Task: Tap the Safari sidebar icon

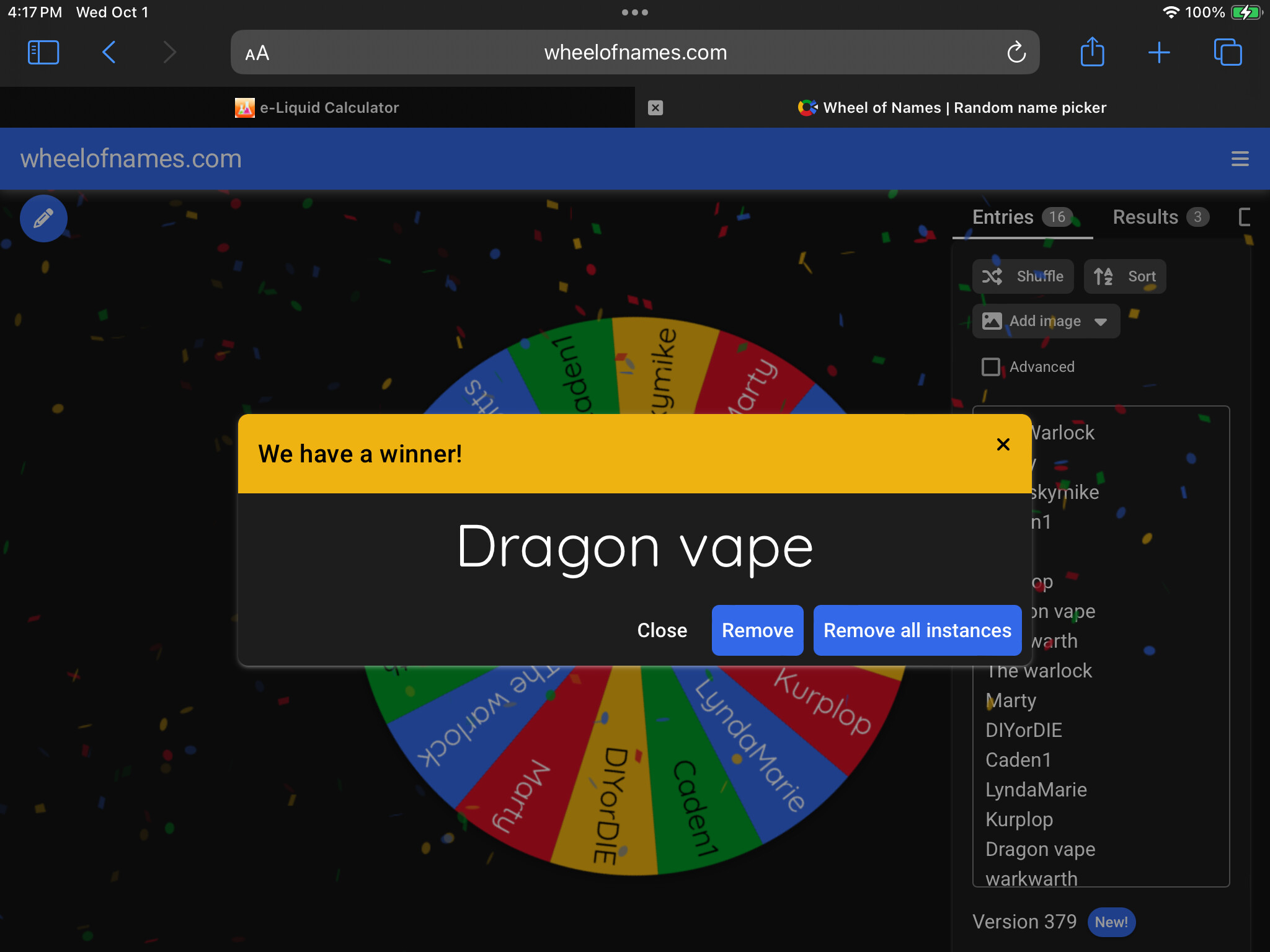Action: 43,53
